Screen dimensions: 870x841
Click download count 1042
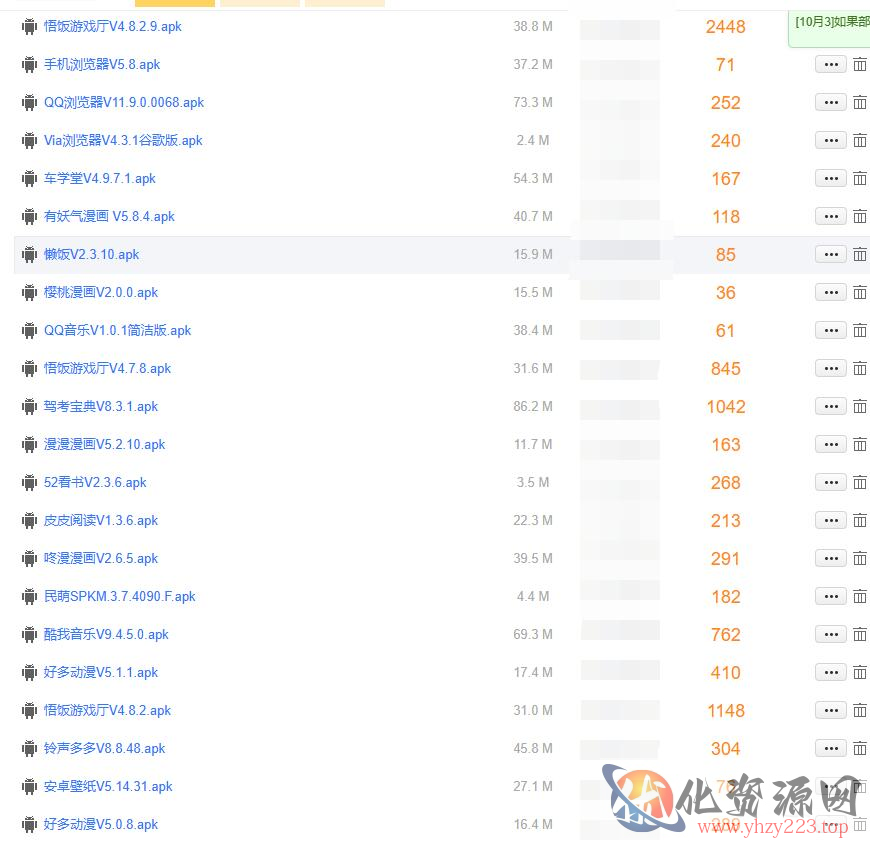726,407
